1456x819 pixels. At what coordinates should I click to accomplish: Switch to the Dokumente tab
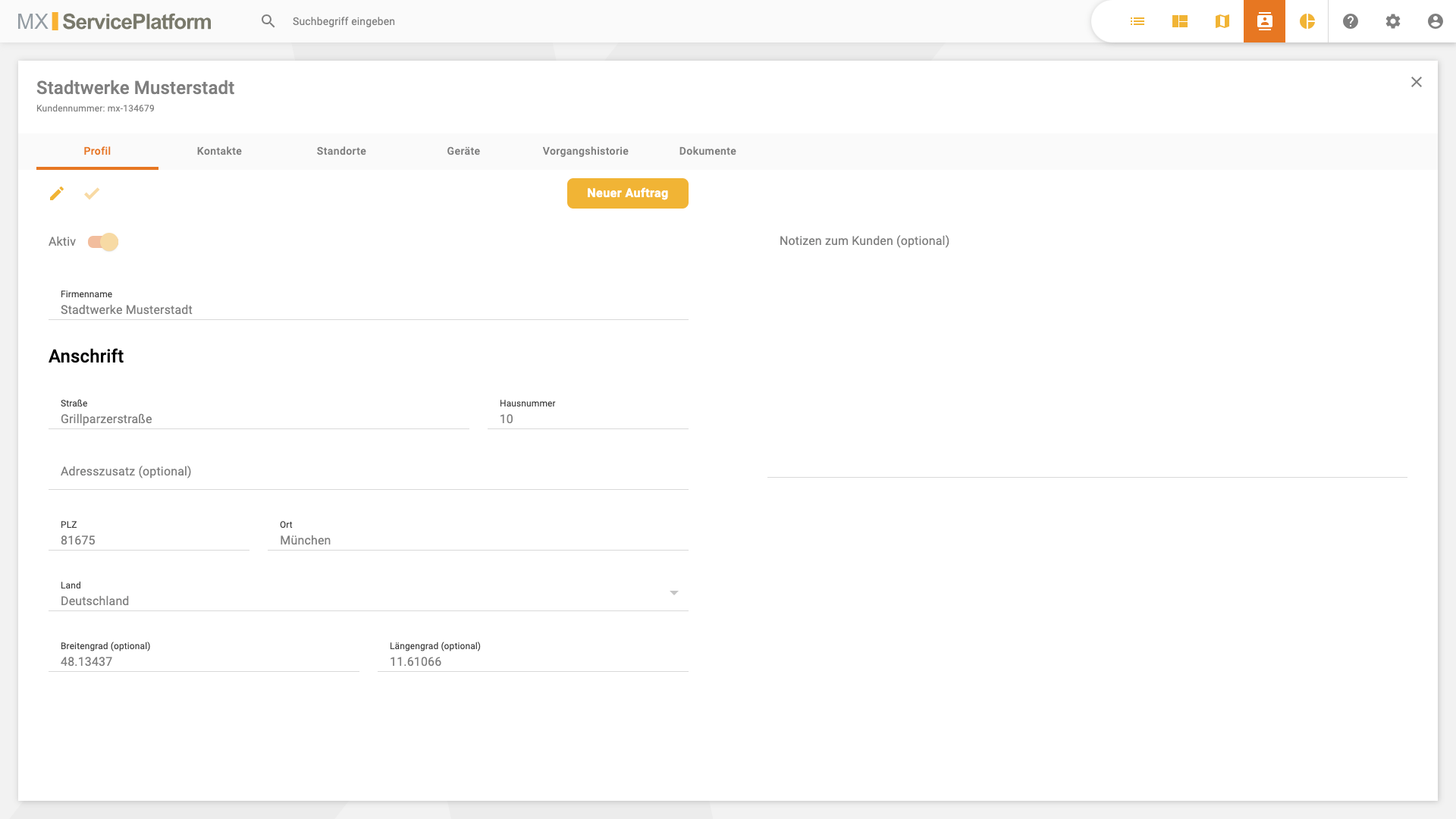pyautogui.click(x=708, y=151)
